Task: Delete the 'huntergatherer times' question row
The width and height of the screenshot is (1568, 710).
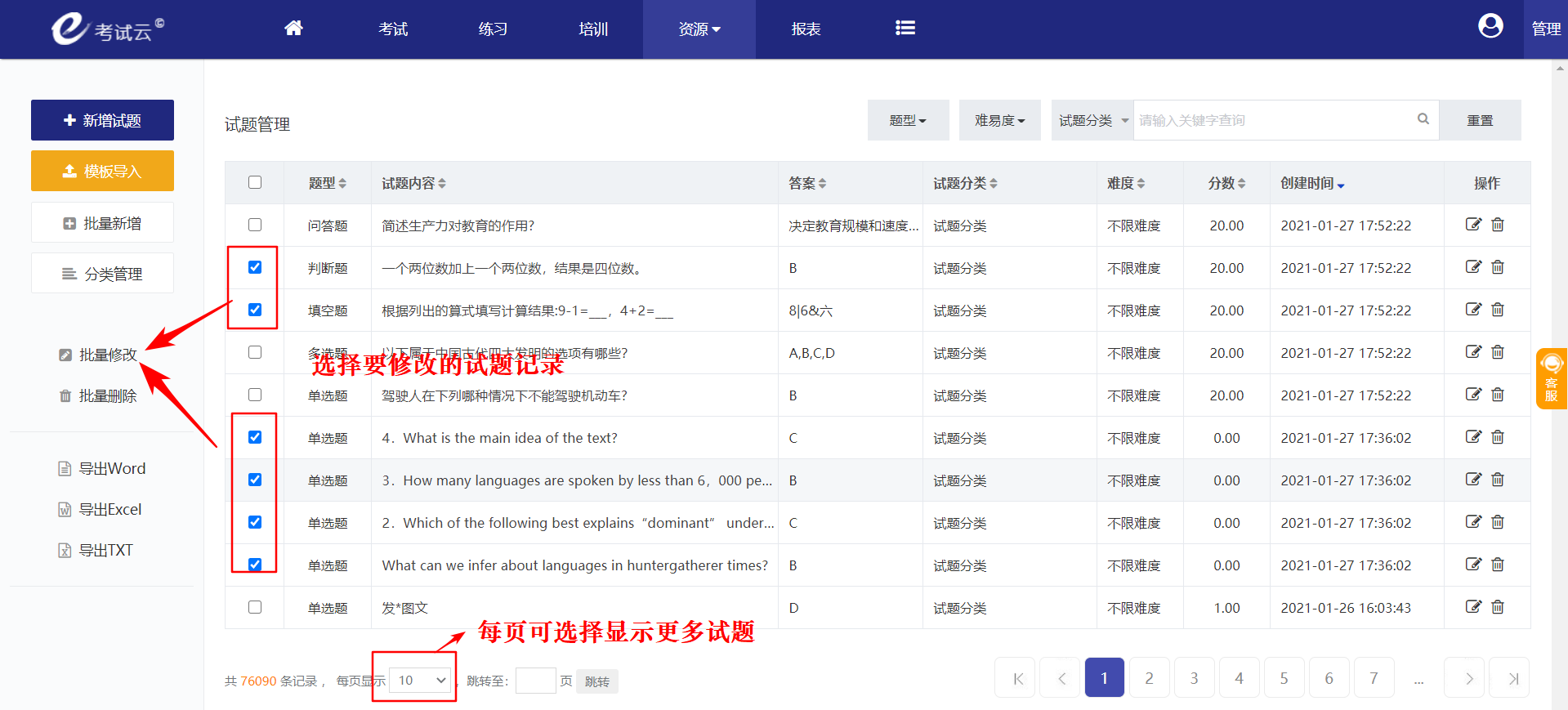Action: (1498, 565)
